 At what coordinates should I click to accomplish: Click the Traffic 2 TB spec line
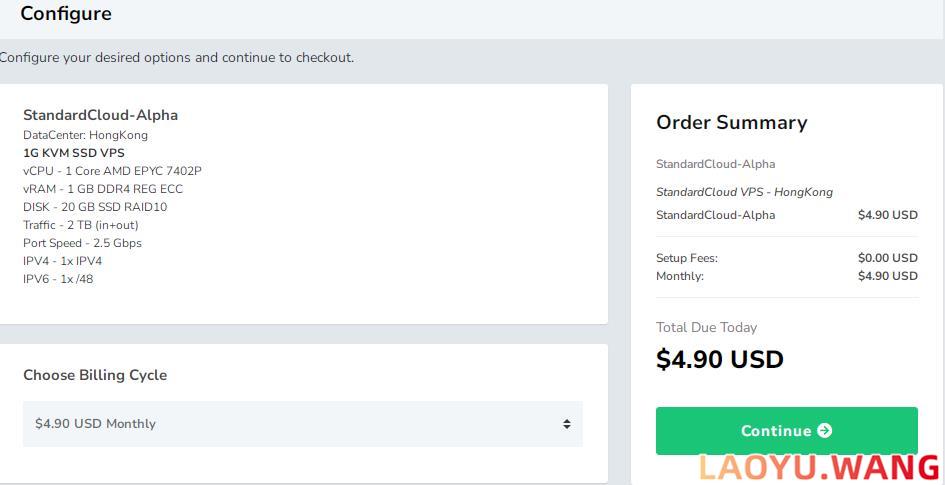pyautogui.click(x=80, y=225)
